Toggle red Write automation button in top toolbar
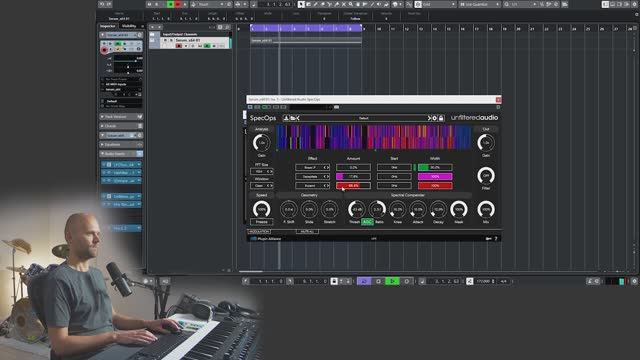Image resolution: width=640 pixels, height=360 pixels. (178, 4)
